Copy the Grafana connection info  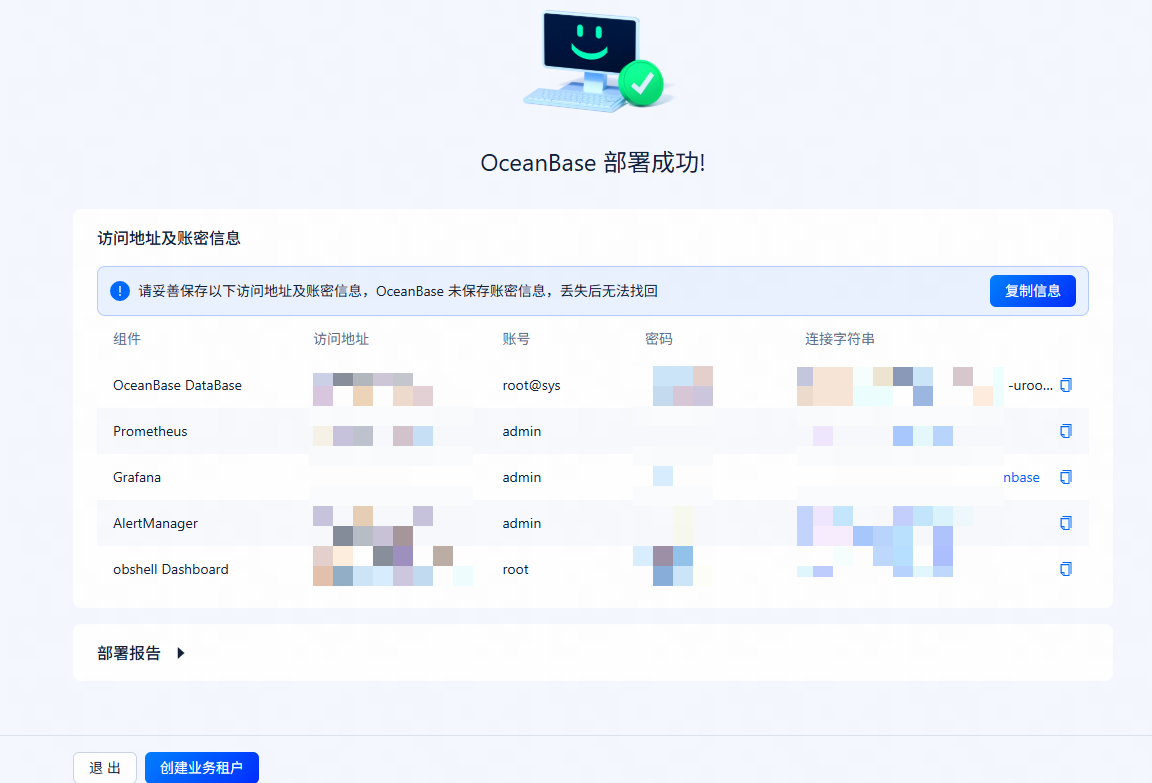(x=1066, y=477)
